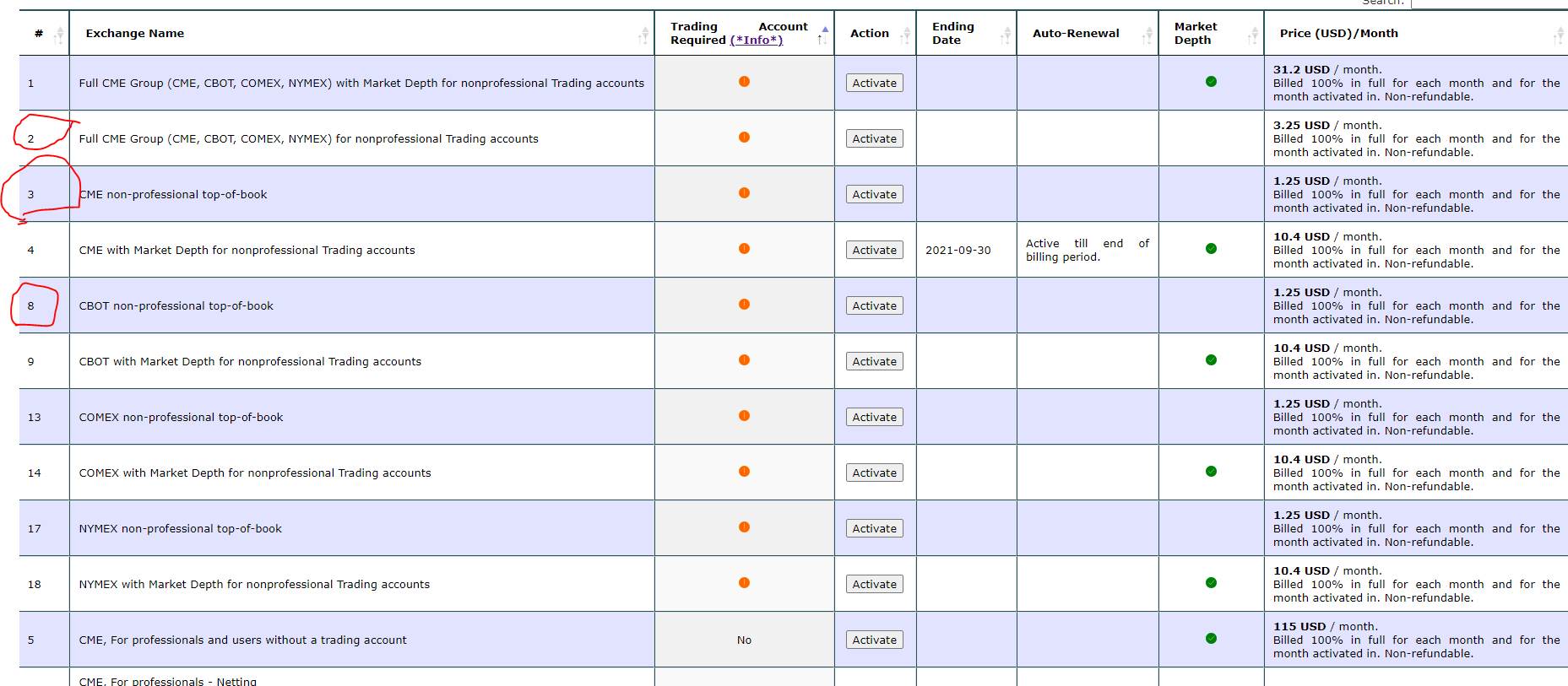The width and height of the screenshot is (1568, 686).
Task: Click the sort arrows in the Action header
Action: (905, 35)
